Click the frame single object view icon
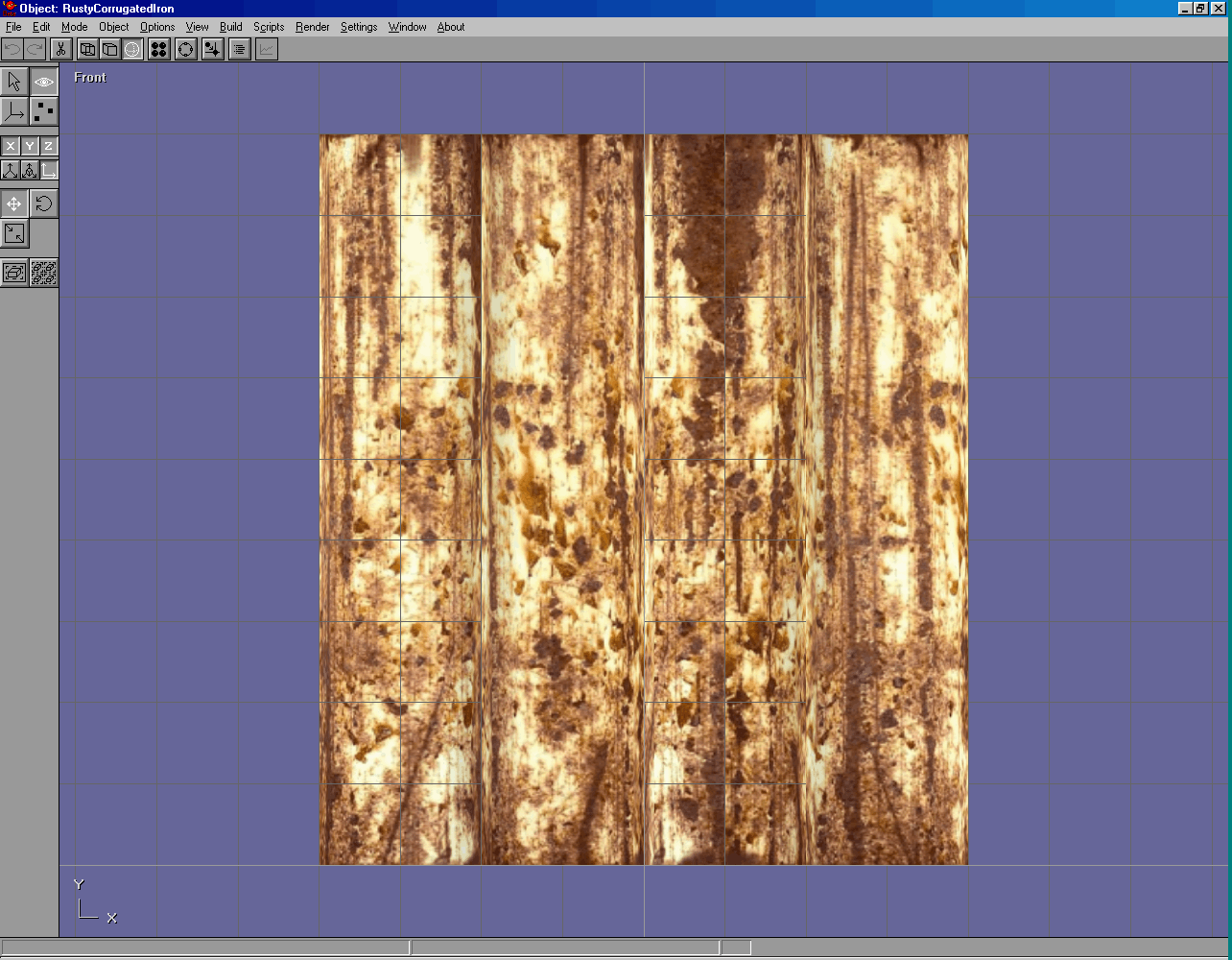 pos(14,273)
